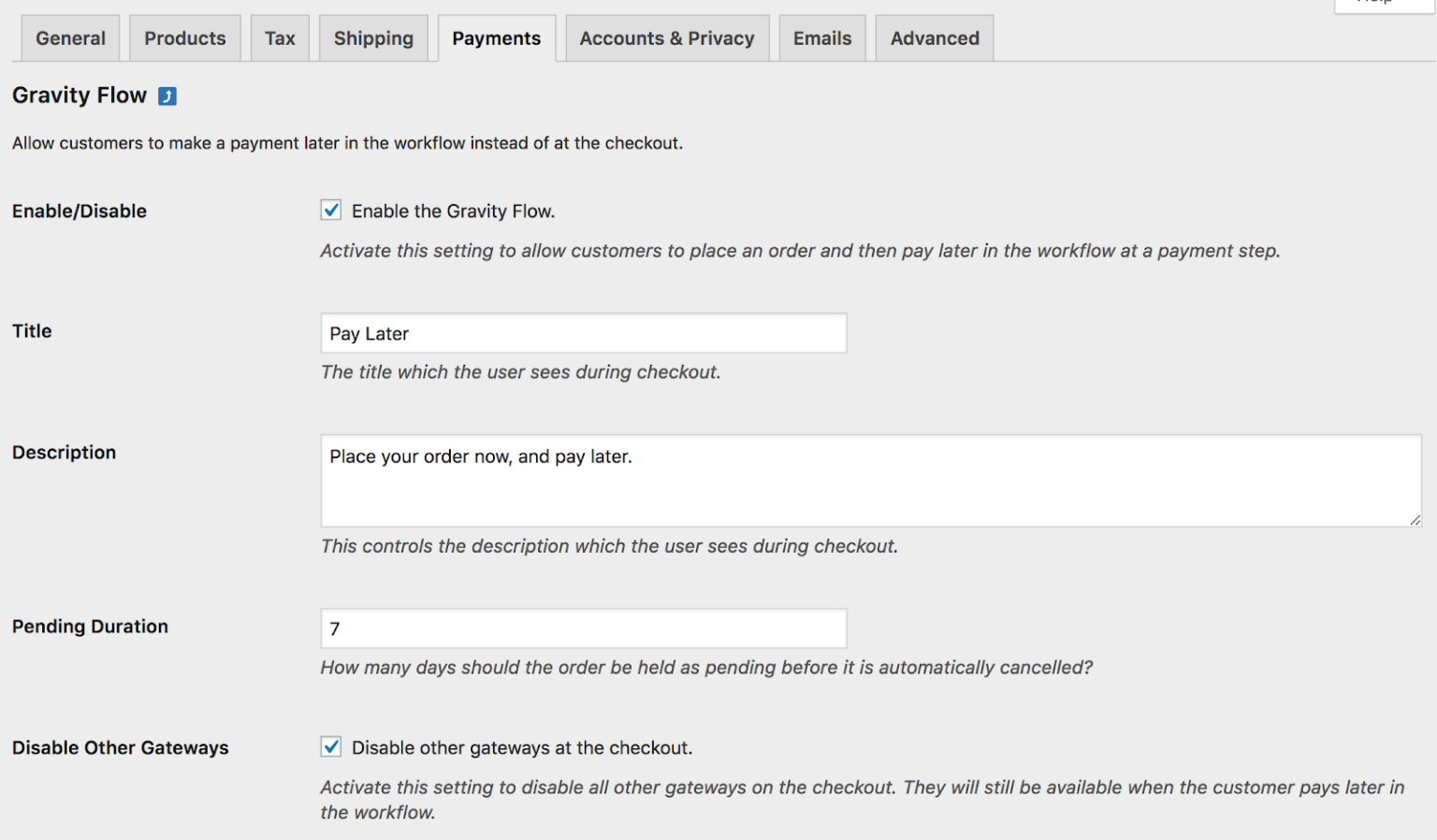Image resolution: width=1437 pixels, height=840 pixels.
Task: Toggle Disable other gateways at the checkout
Action: click(330, 746)
